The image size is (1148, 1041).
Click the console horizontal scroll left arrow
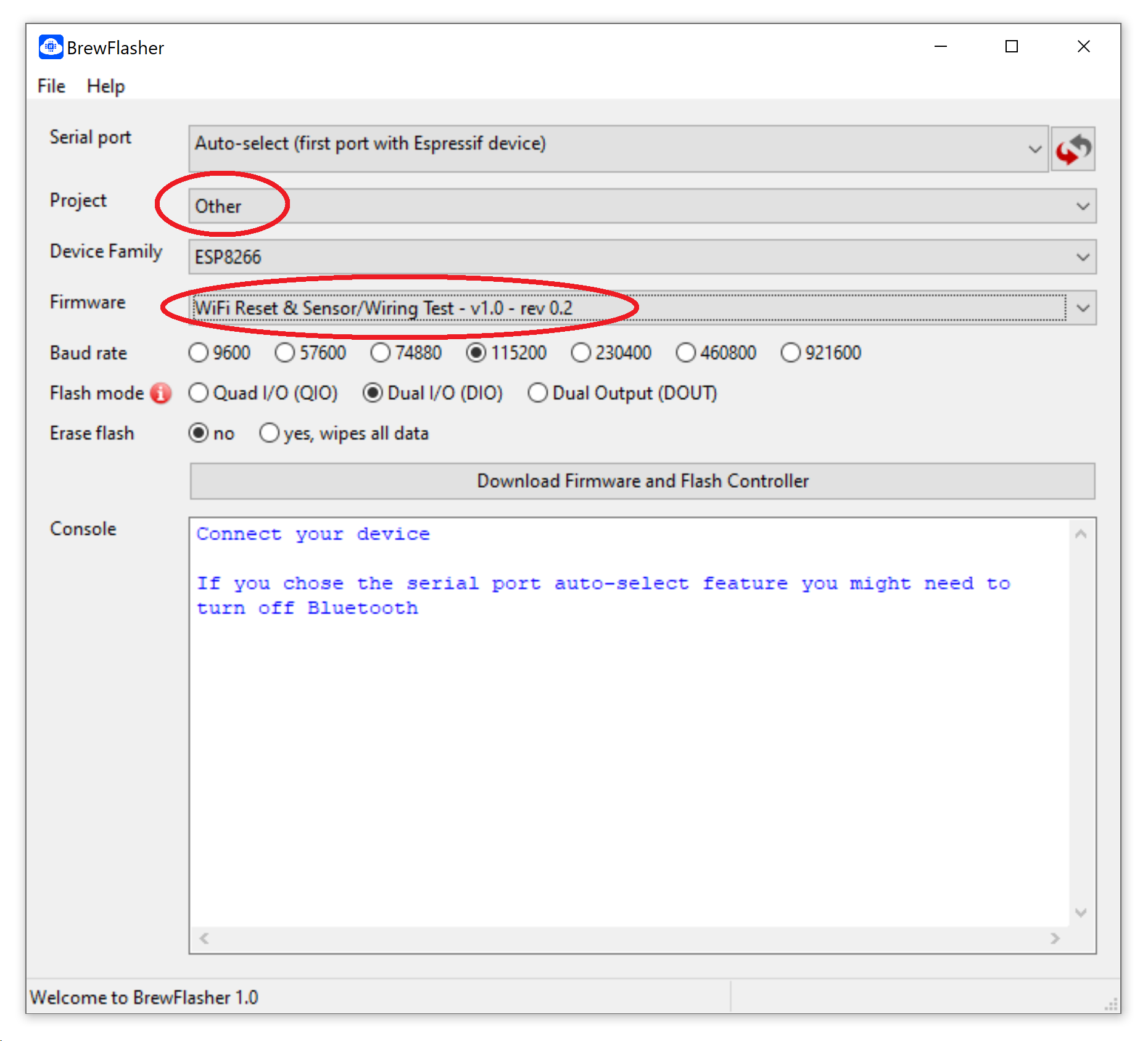pos(204,938)
